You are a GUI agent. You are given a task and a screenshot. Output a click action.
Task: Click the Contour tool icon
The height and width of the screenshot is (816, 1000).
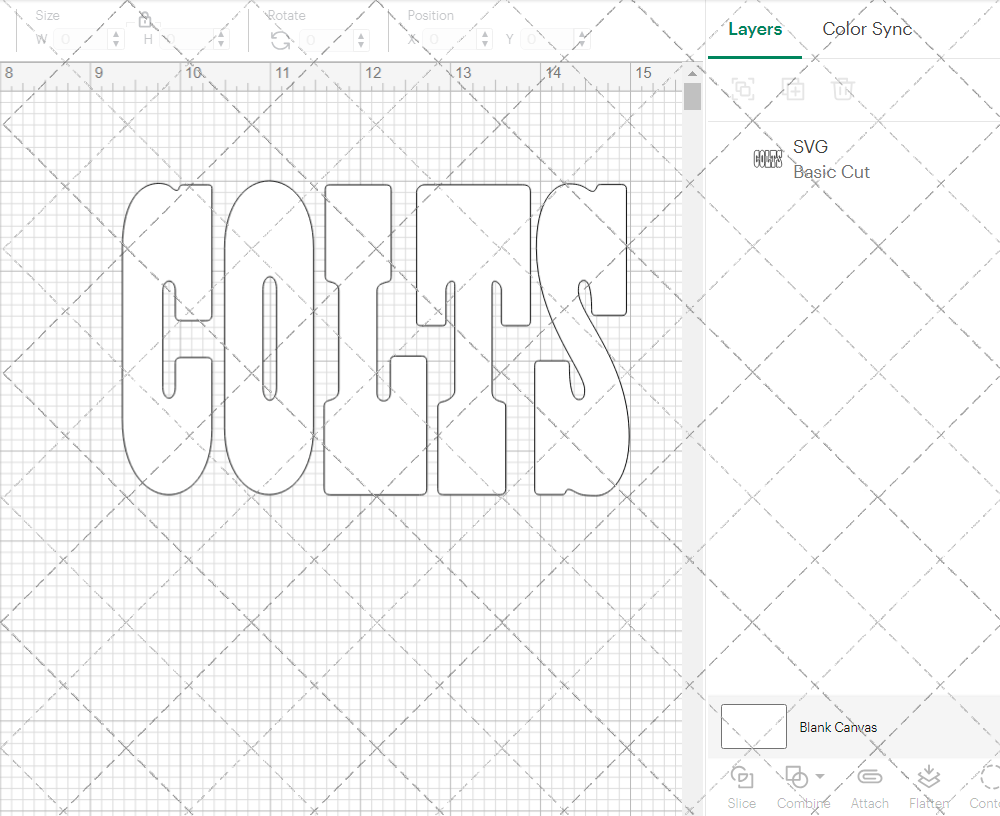click(989, 777)
